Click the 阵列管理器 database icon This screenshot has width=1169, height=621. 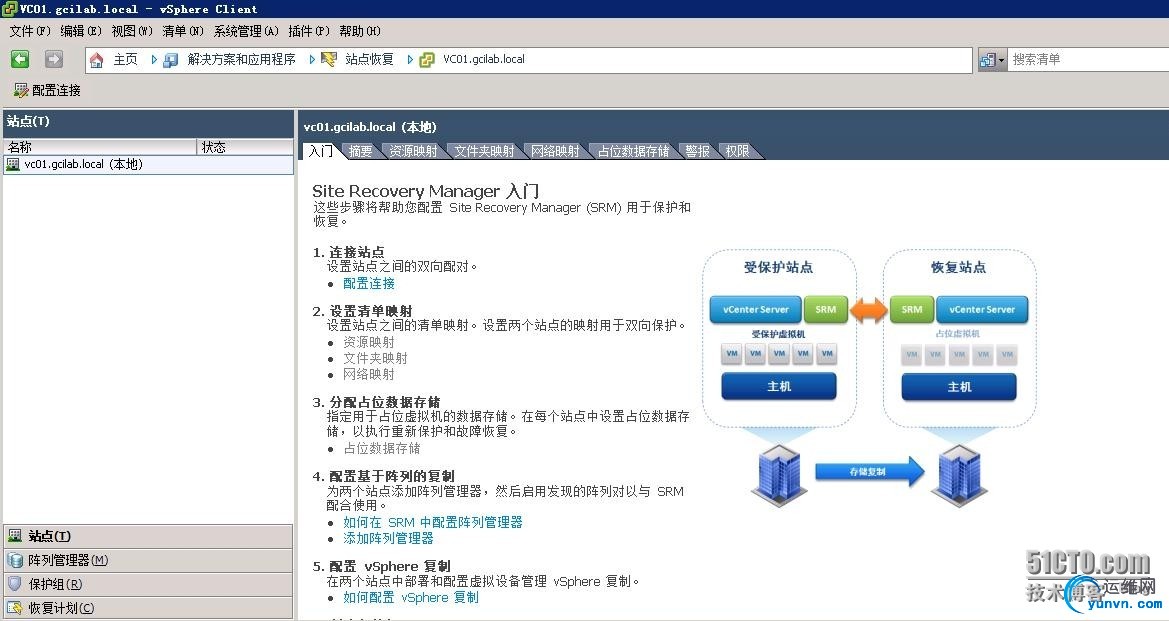pyautogui.click(x=14, y=560)
